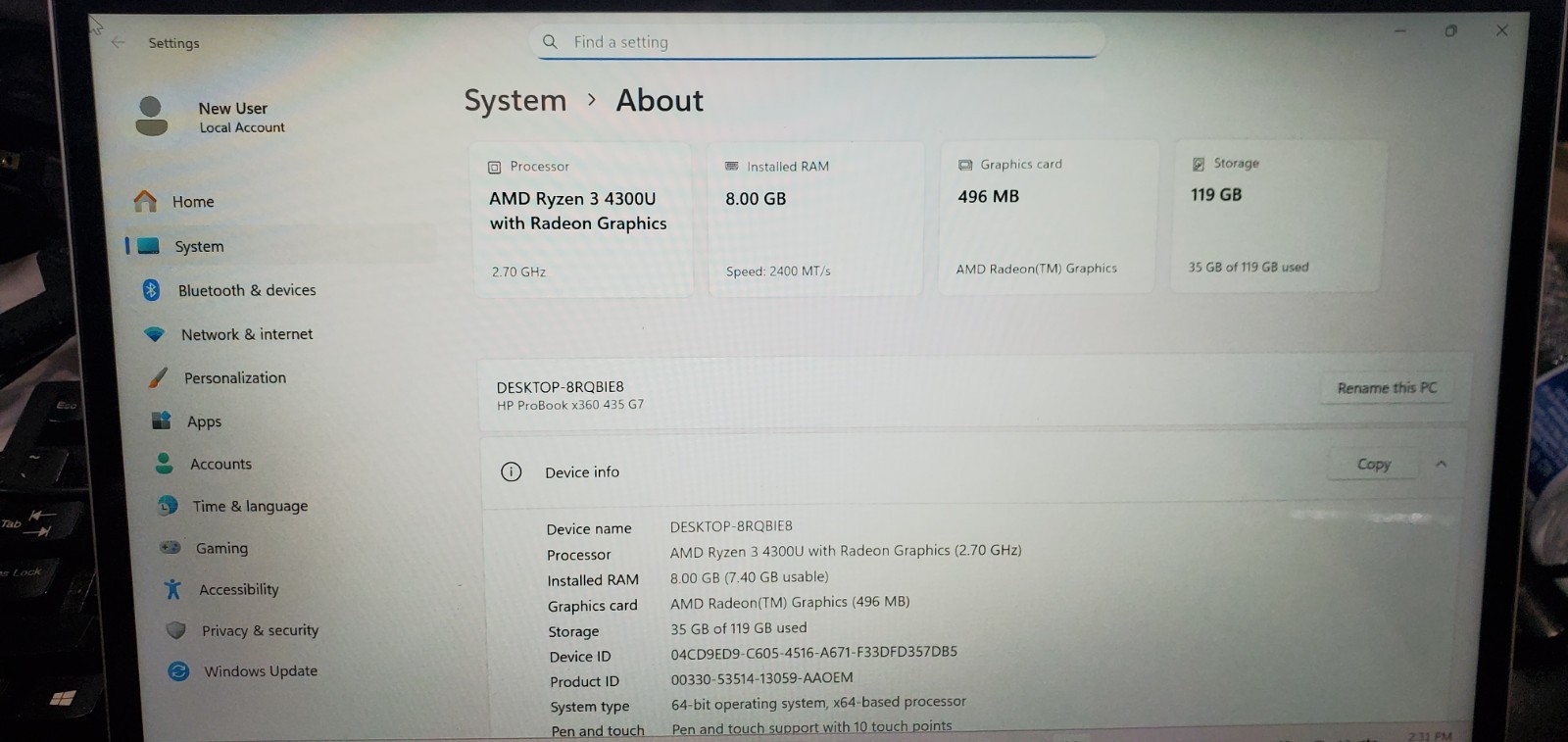Click the System monitor icon
This screenshot has height=742, width=1568.
click(x=149, y=246)
